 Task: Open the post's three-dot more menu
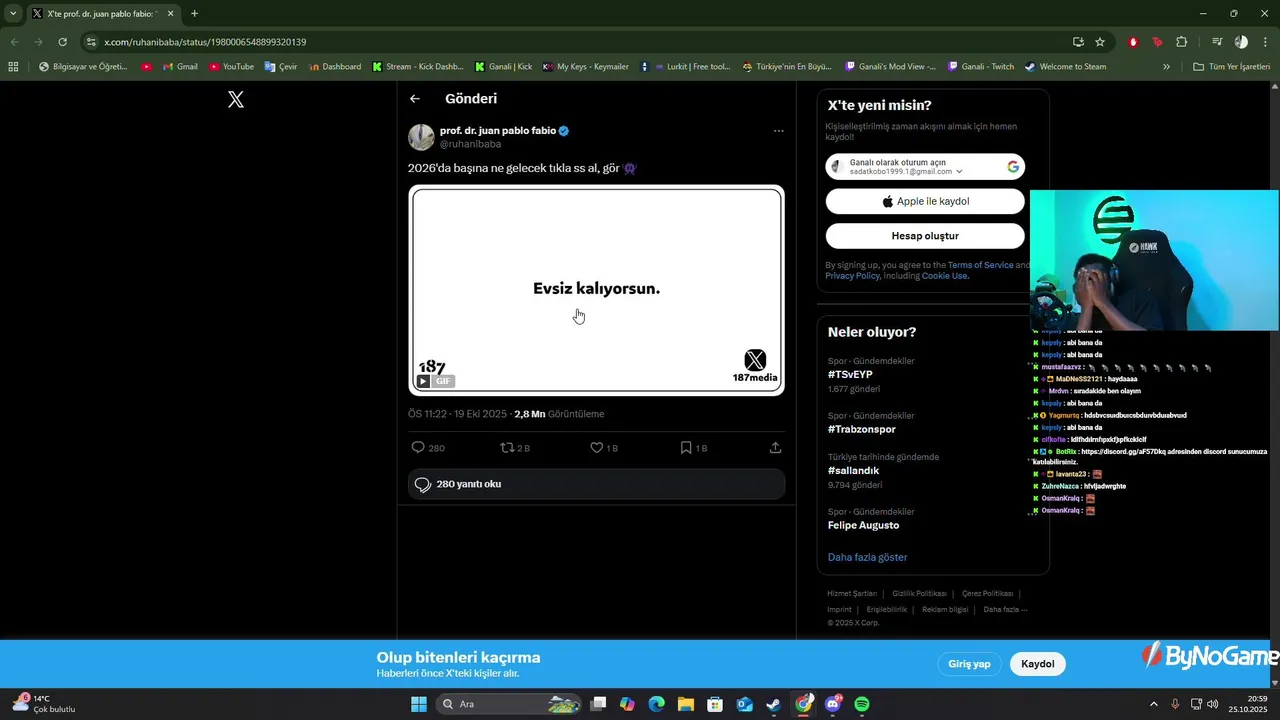point(778,131)
